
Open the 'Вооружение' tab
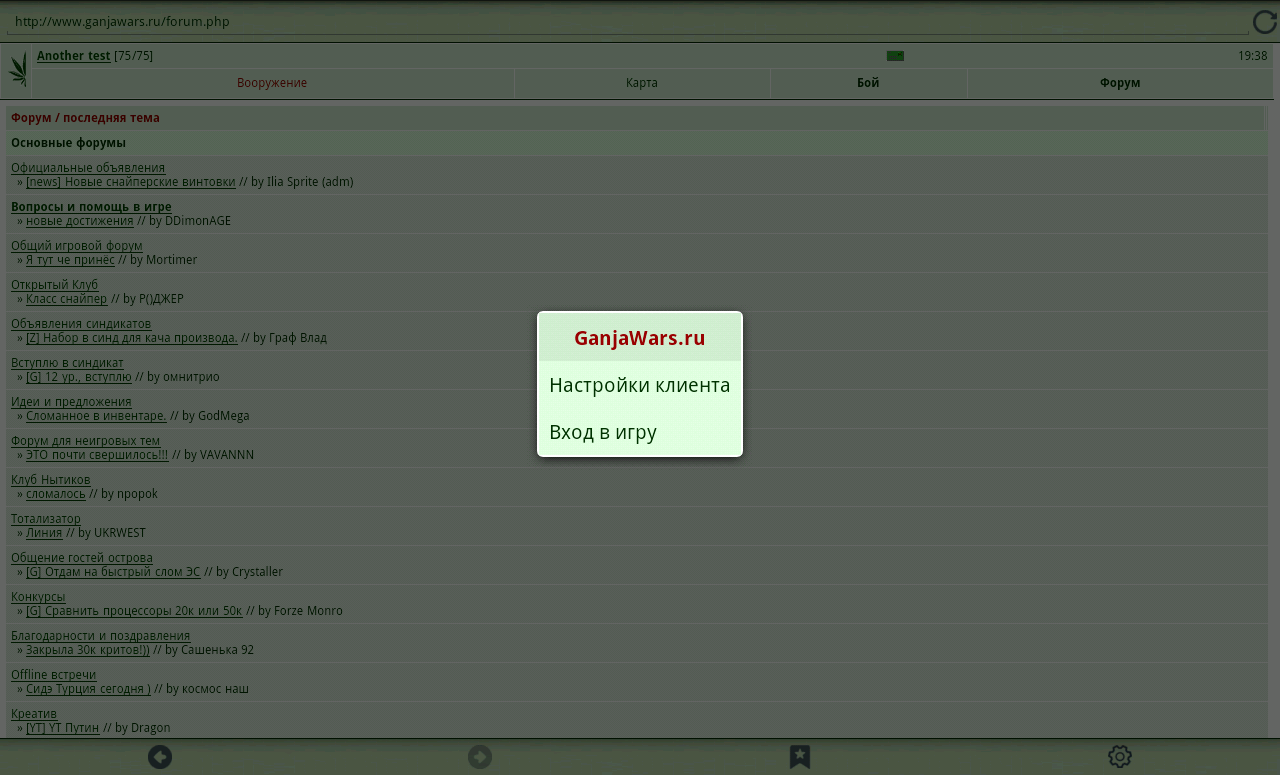[x=272, y=83]
